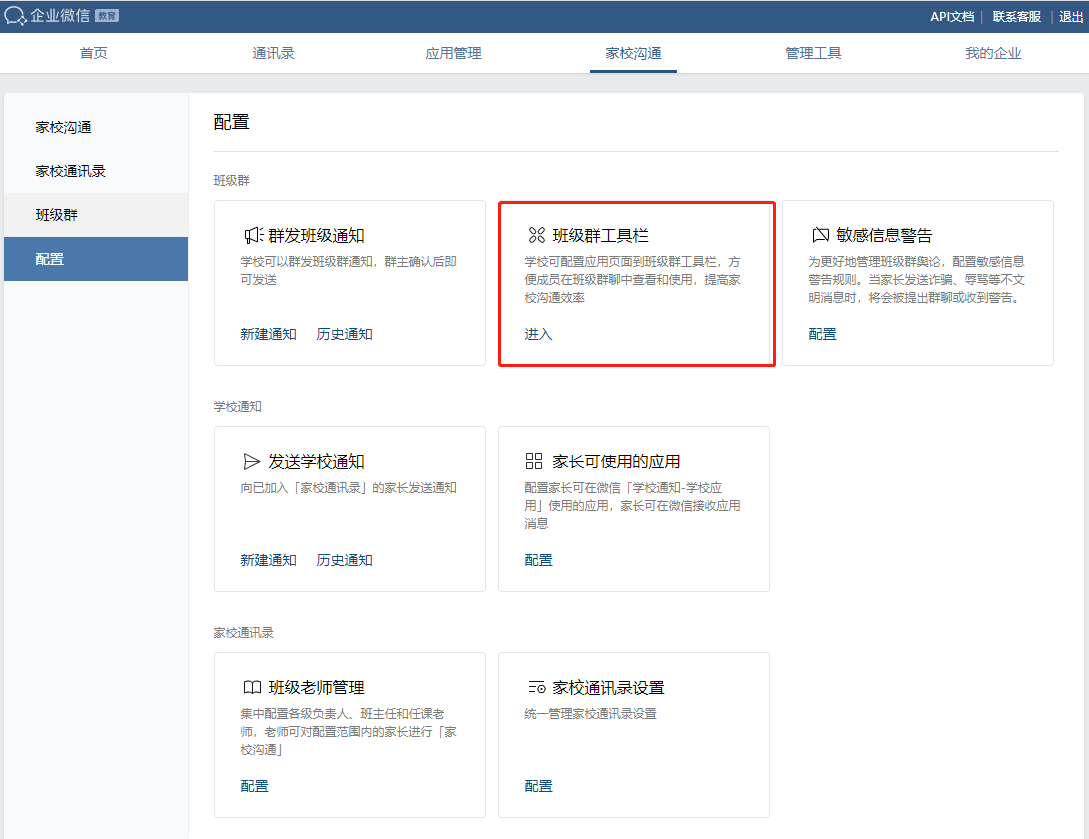This screenshot has width=1089, height=839.
Task: Click the 教育 badge next to logo
Action: (x=106, y=16)
